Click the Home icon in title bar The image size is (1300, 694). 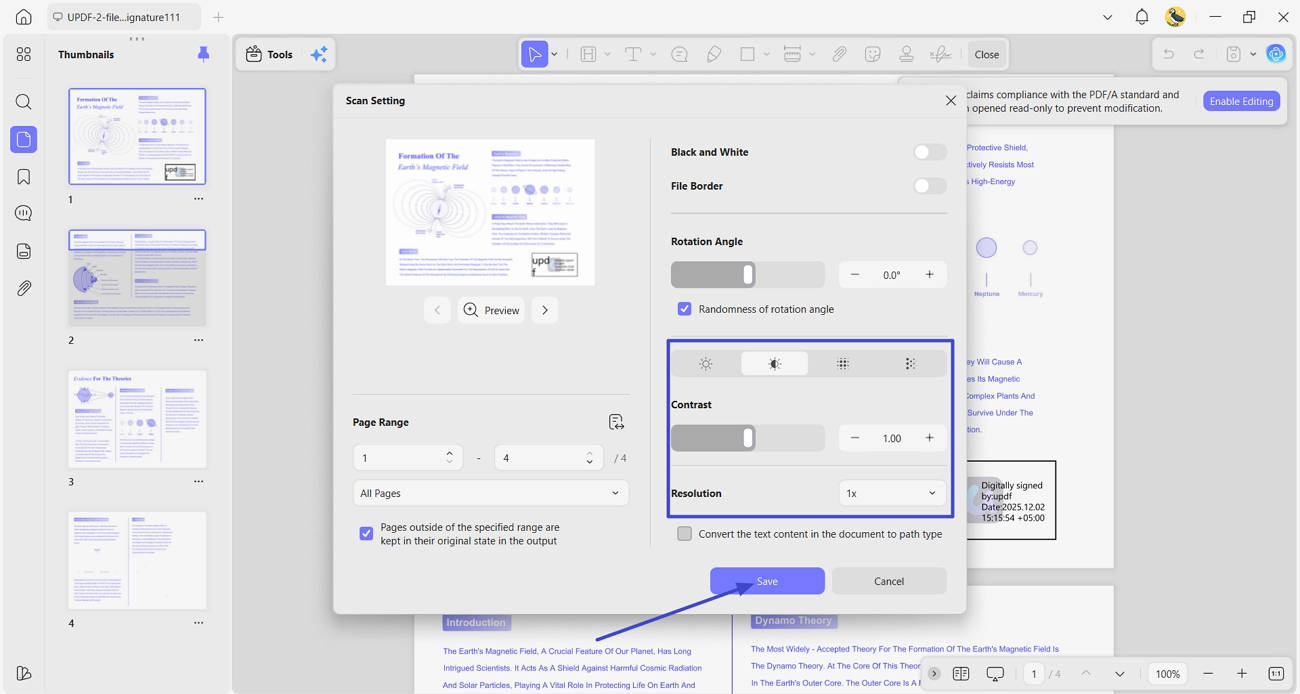click(x=23, y=17)
